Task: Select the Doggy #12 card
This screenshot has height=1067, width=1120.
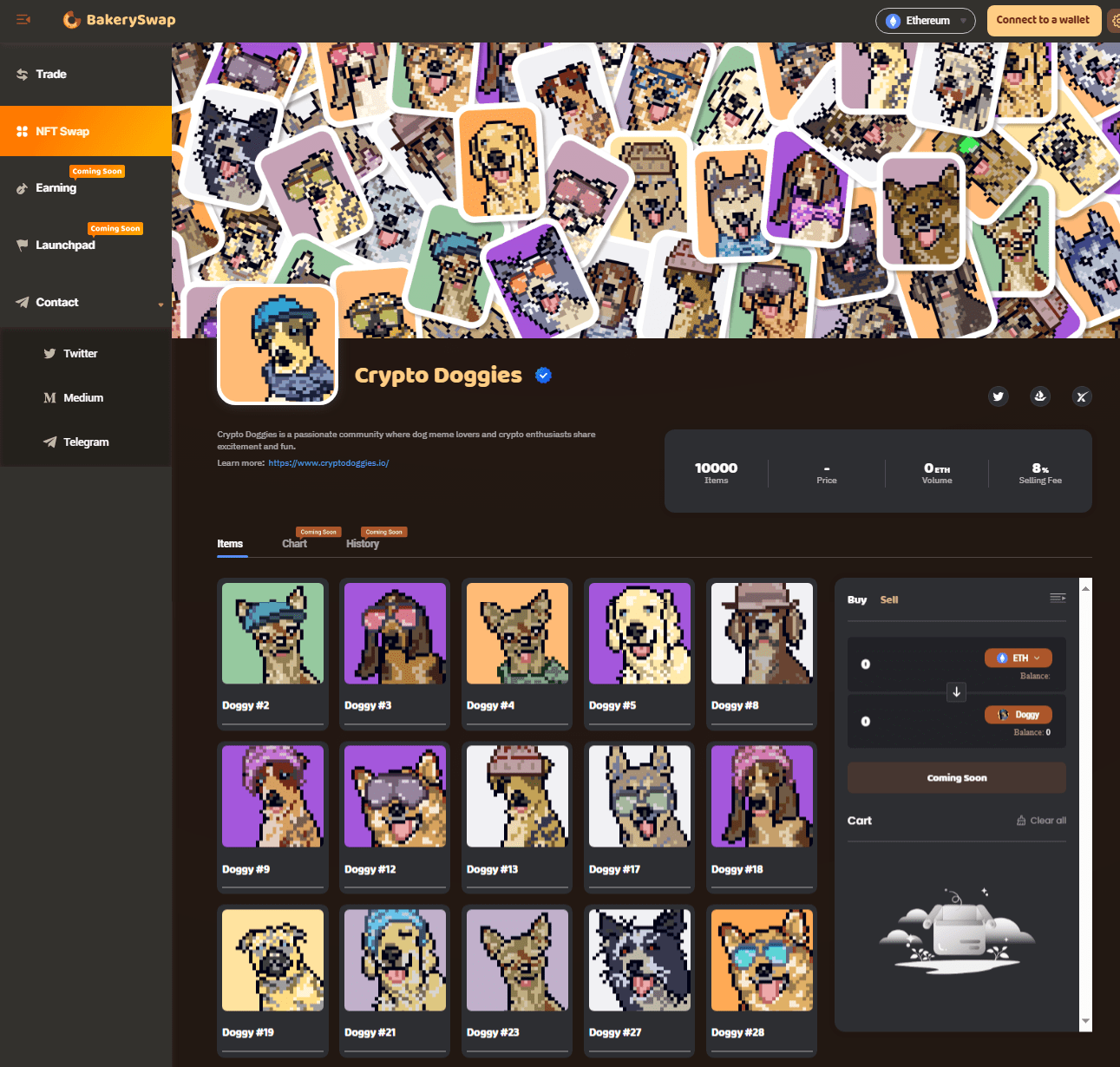Action: pyautogui.click(x=395, y=817)
